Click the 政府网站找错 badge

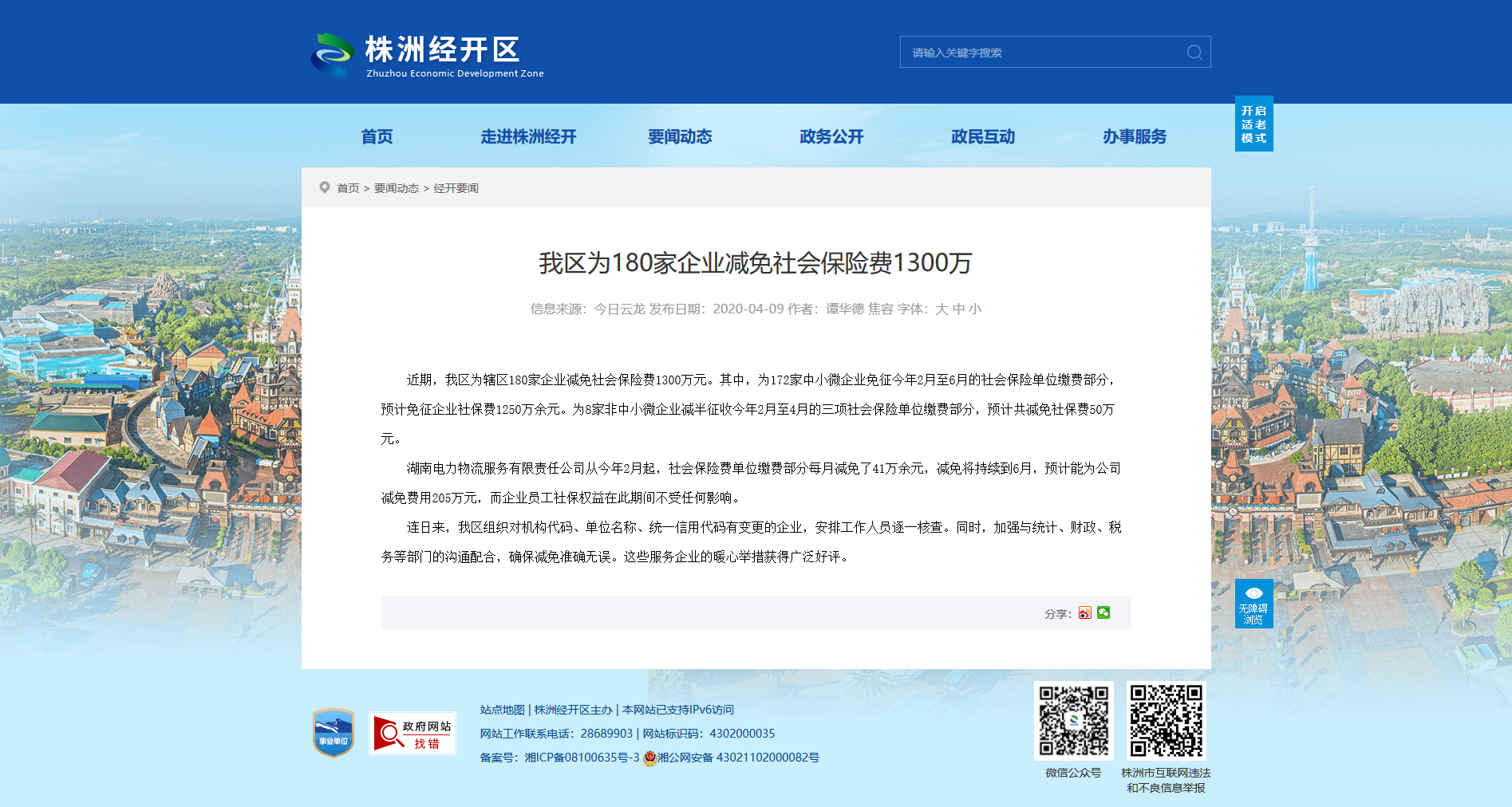pos(413,733)
